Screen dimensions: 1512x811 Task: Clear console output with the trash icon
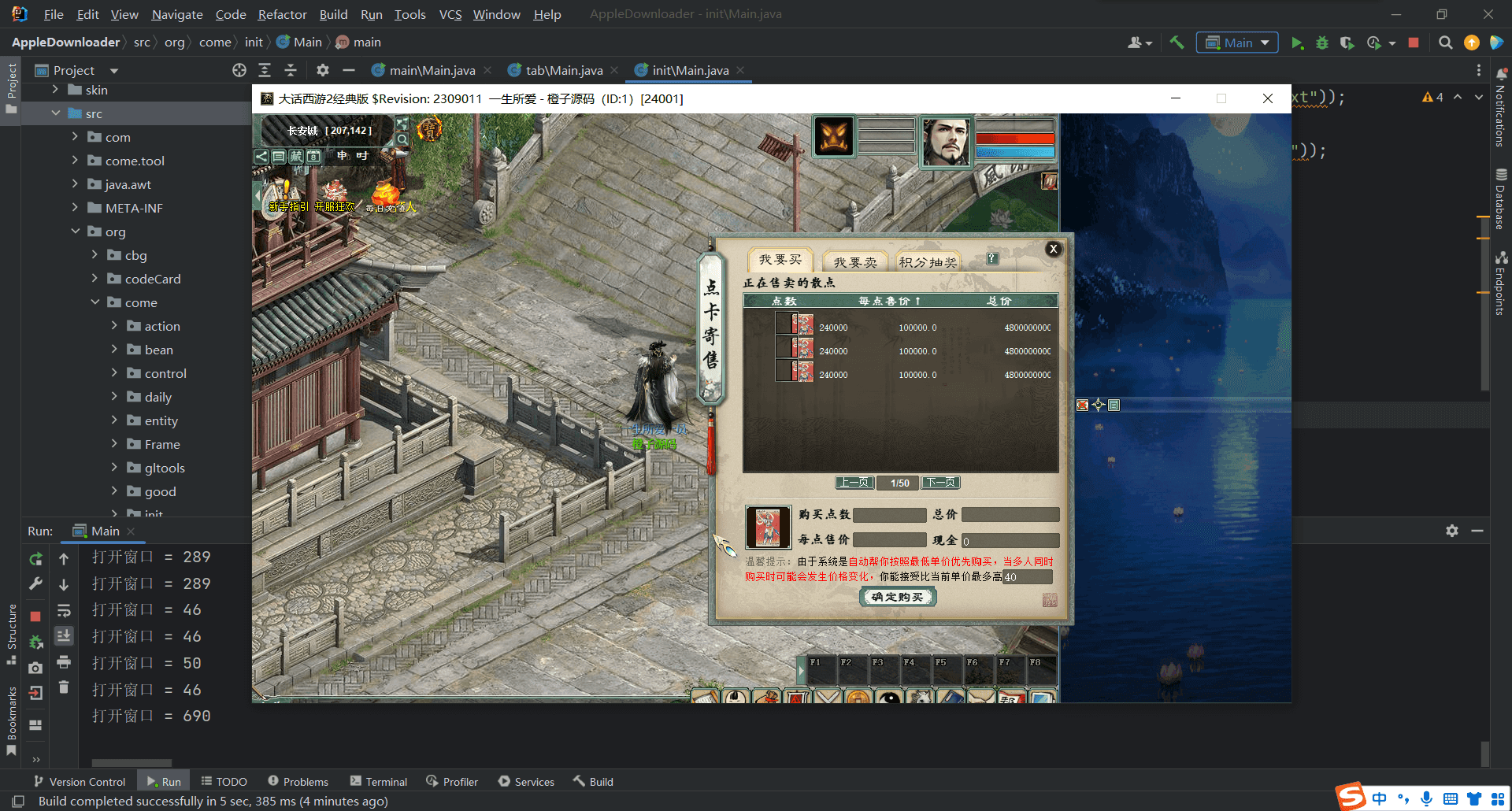(x=64, y=687)
